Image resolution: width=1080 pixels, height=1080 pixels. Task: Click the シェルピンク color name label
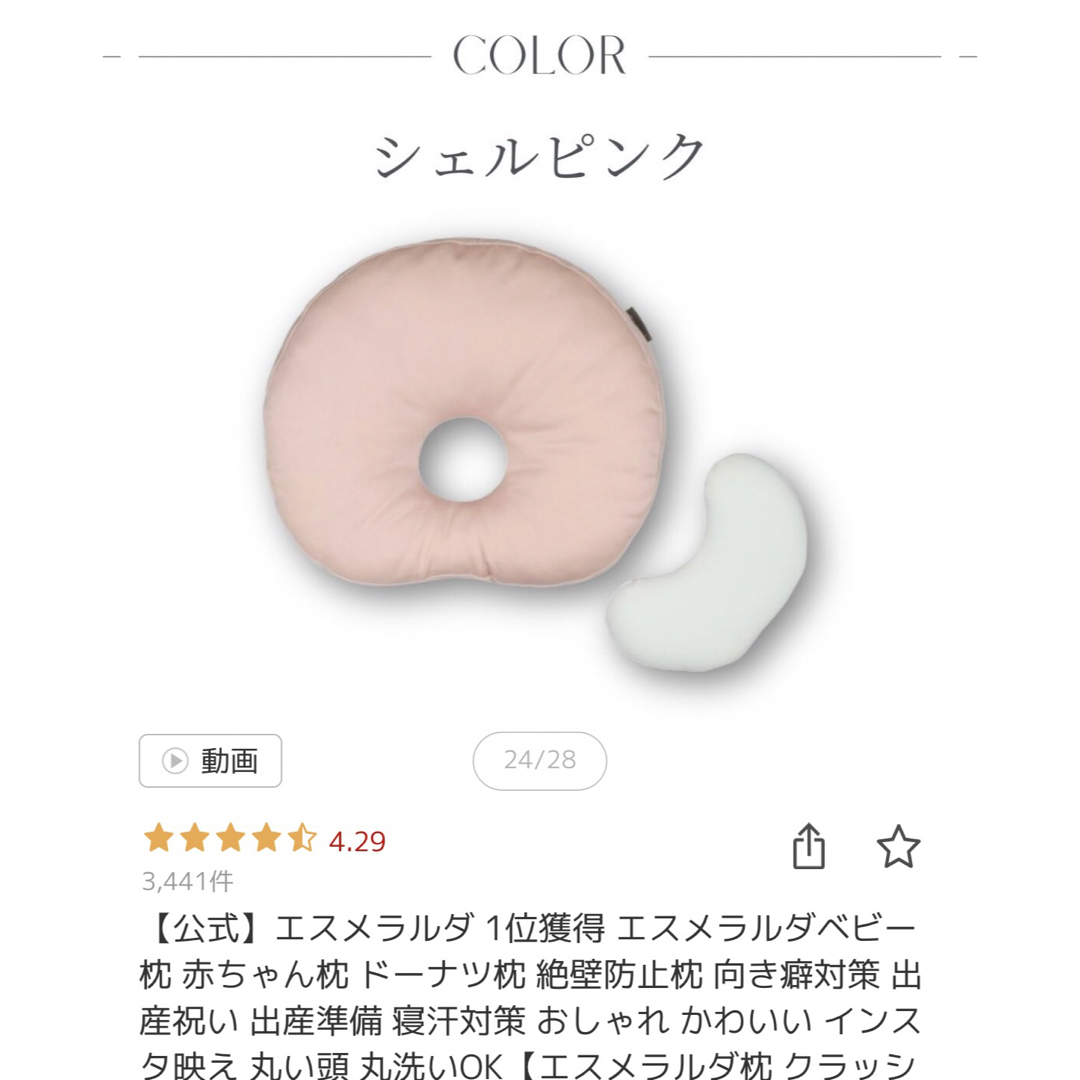coord(539,156)
